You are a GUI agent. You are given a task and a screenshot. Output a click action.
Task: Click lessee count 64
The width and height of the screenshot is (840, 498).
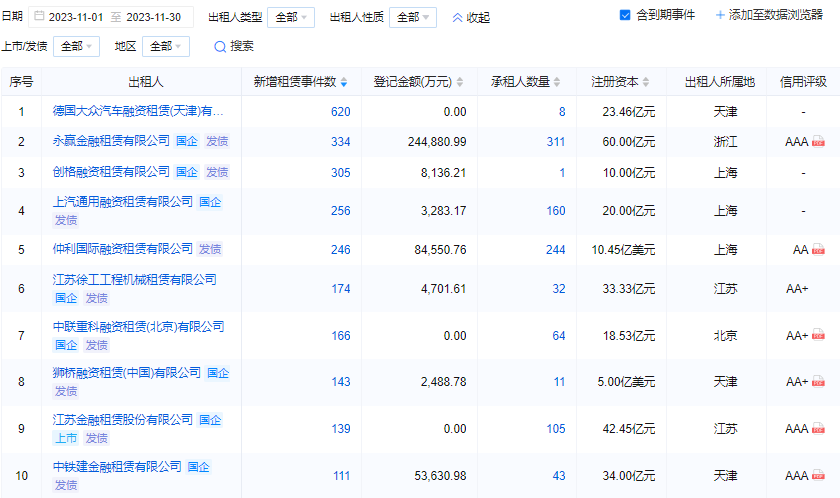point(559,336)
